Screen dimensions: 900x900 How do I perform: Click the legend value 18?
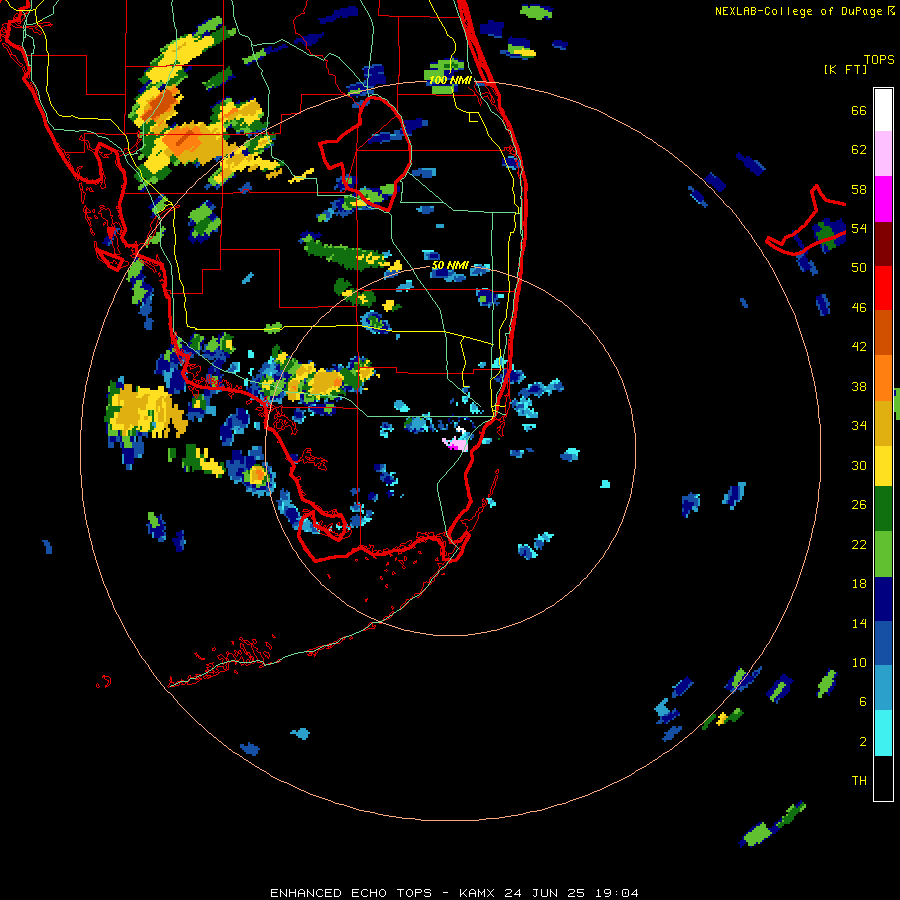pos(859,584)
